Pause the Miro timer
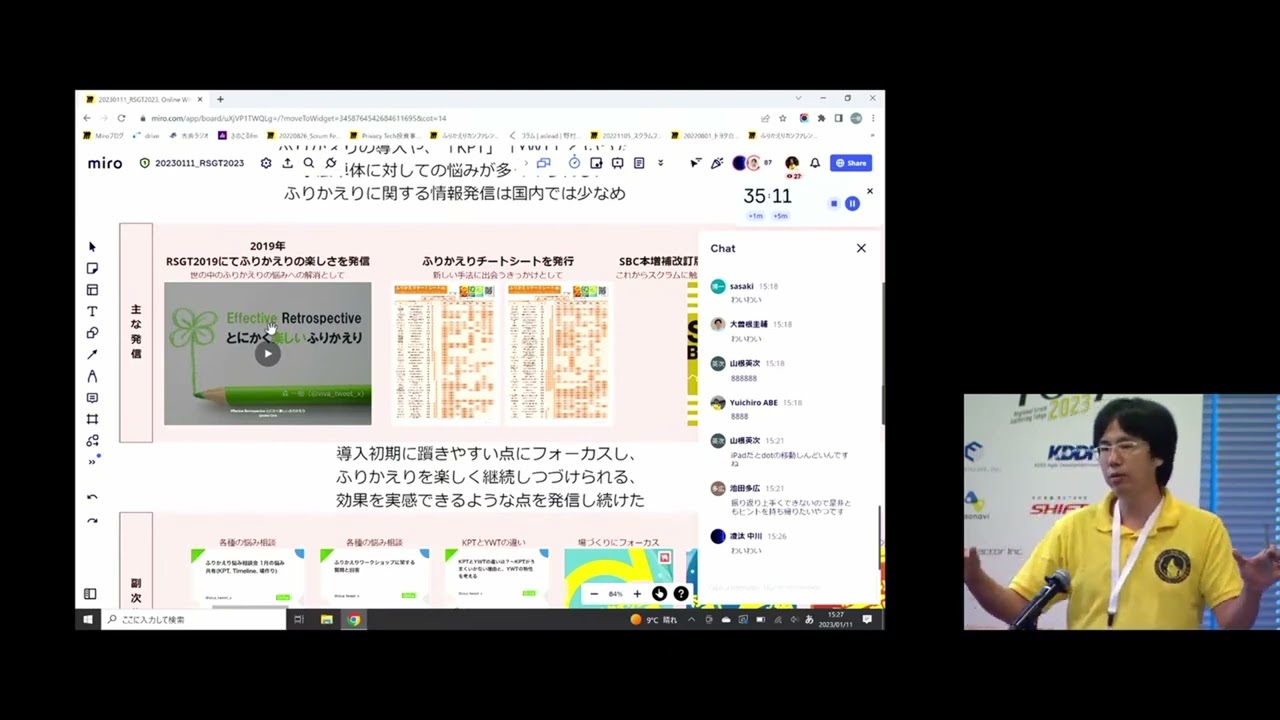Image resolution: width=1280 pixels, height=720 pixels. (852, 204)
